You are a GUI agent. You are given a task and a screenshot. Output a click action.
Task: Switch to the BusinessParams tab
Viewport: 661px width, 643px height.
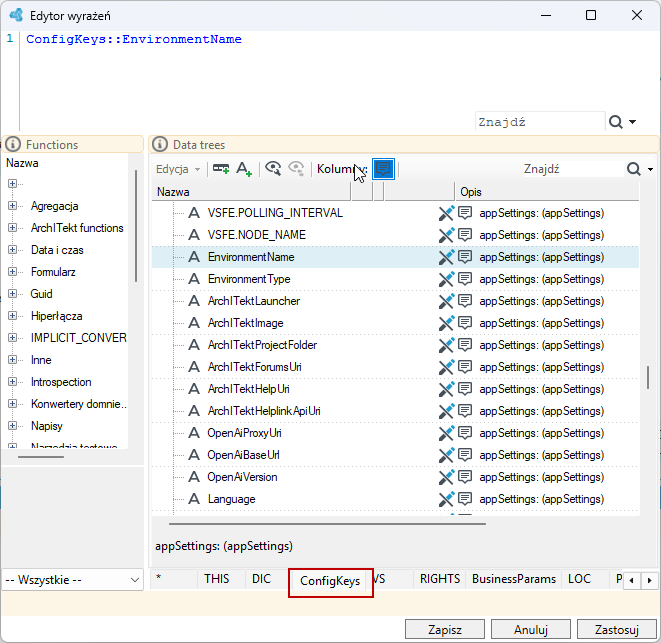pyautogui.click(x=514, y=579)
